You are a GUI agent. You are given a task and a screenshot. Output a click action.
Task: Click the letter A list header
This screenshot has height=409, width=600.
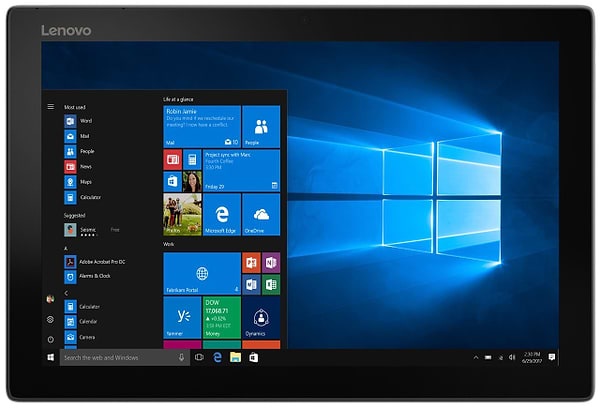[65, 249]
